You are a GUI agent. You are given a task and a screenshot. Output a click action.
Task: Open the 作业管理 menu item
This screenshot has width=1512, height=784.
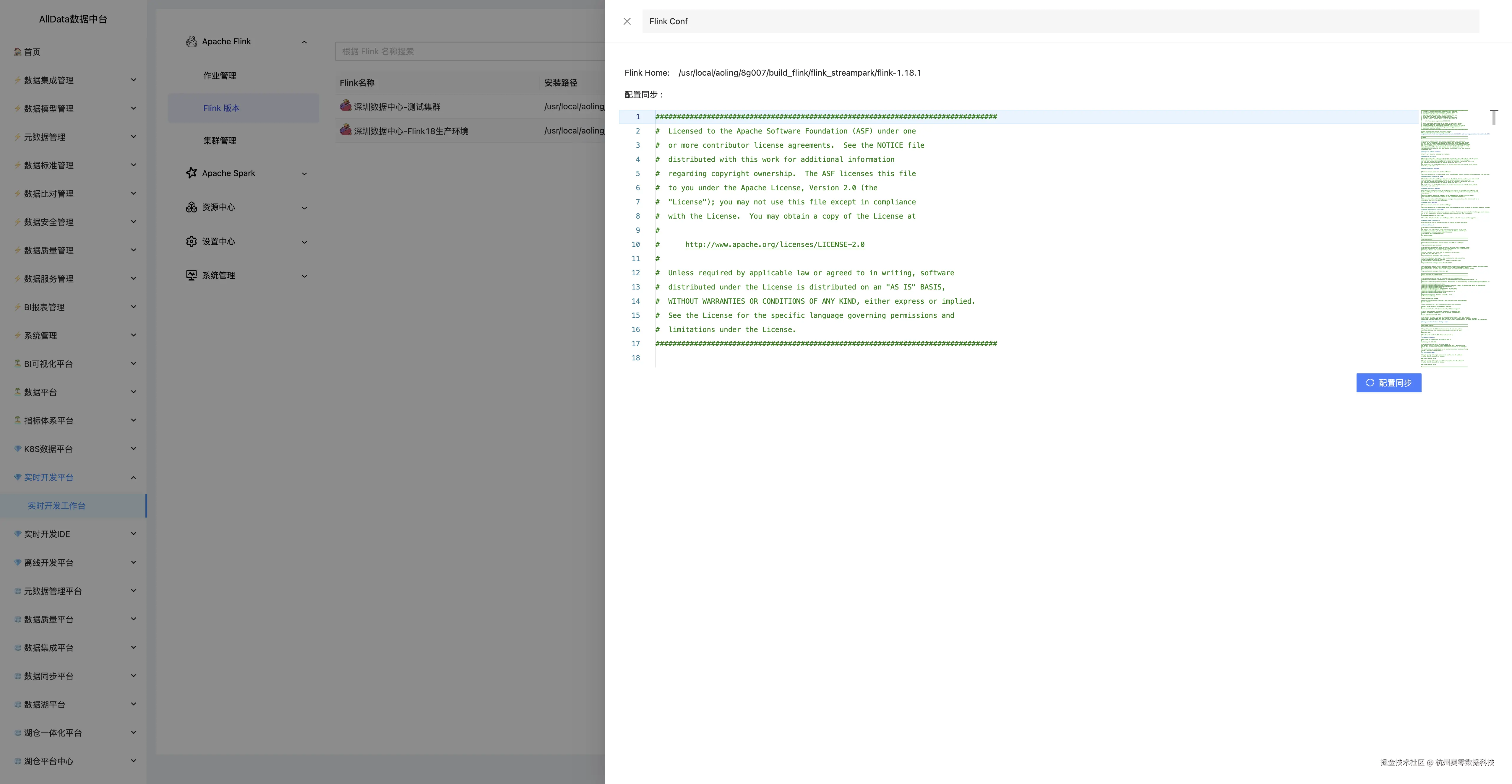(x=220, y=76)
